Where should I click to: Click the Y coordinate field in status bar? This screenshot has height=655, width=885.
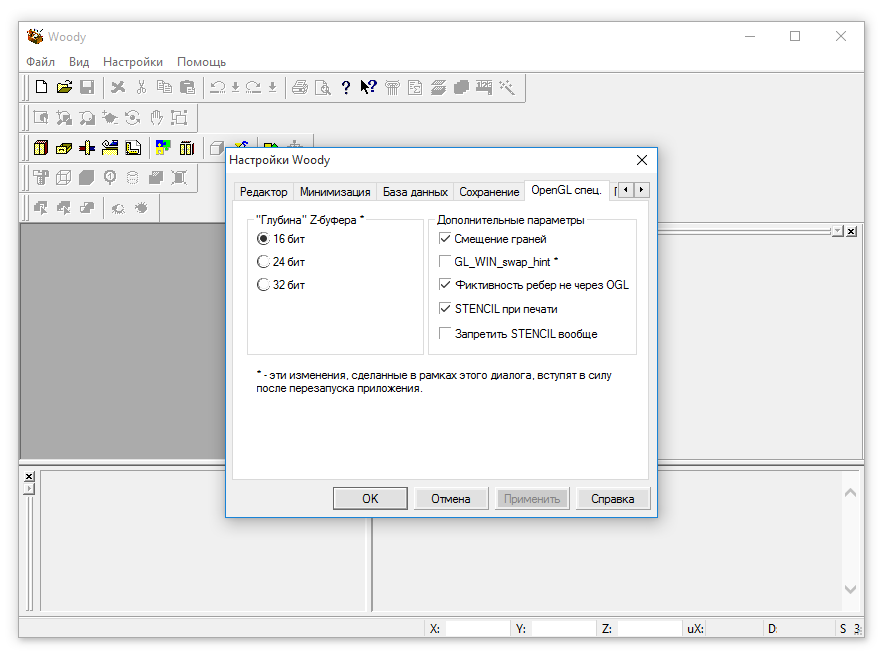(563, 628)
